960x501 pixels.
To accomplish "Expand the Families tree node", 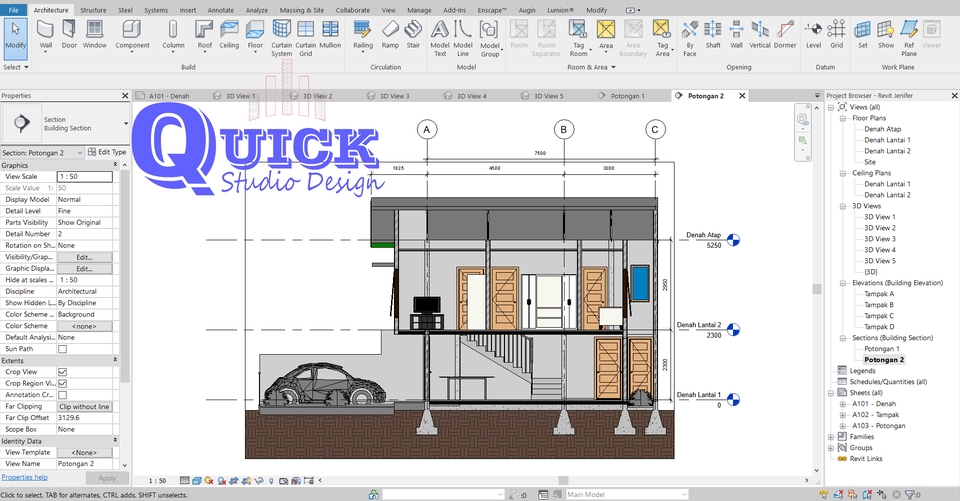I will pyautogui.click(x=831, y=437).
